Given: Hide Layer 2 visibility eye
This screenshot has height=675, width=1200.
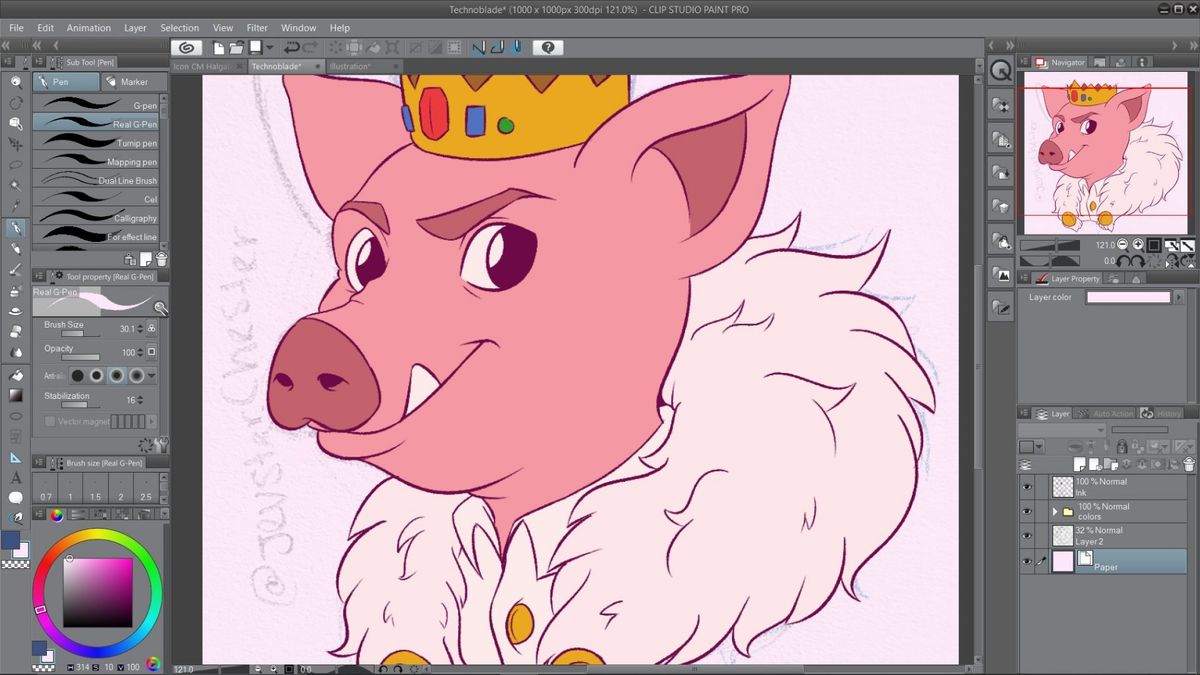Looking at the screenshot, I should click(1026, 536).
